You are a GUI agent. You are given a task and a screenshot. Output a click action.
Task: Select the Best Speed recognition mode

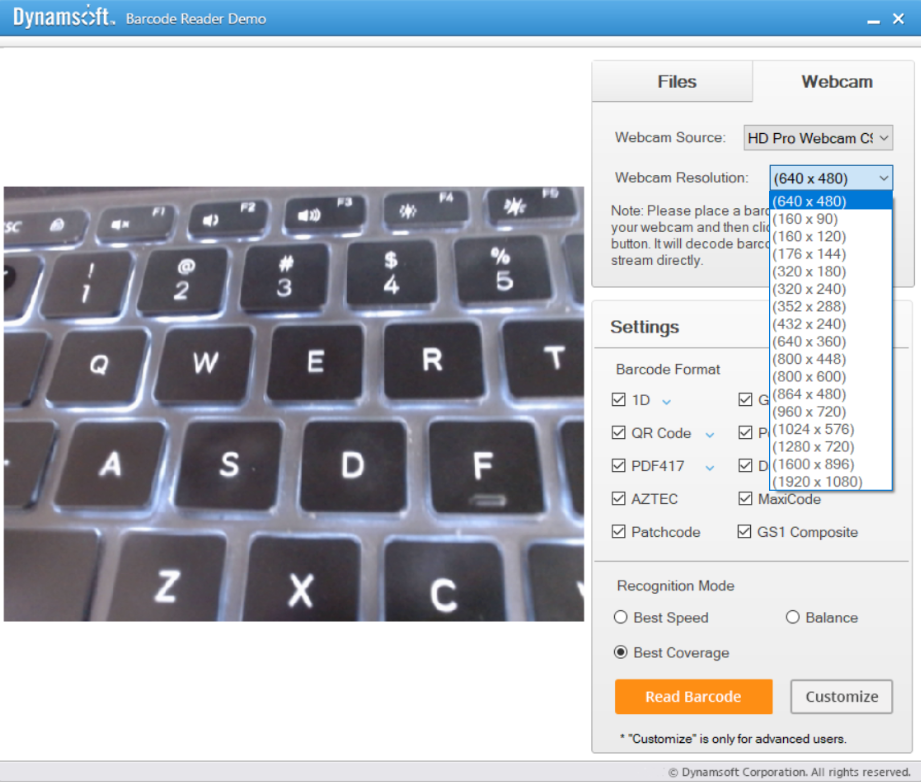click(619, 618)
